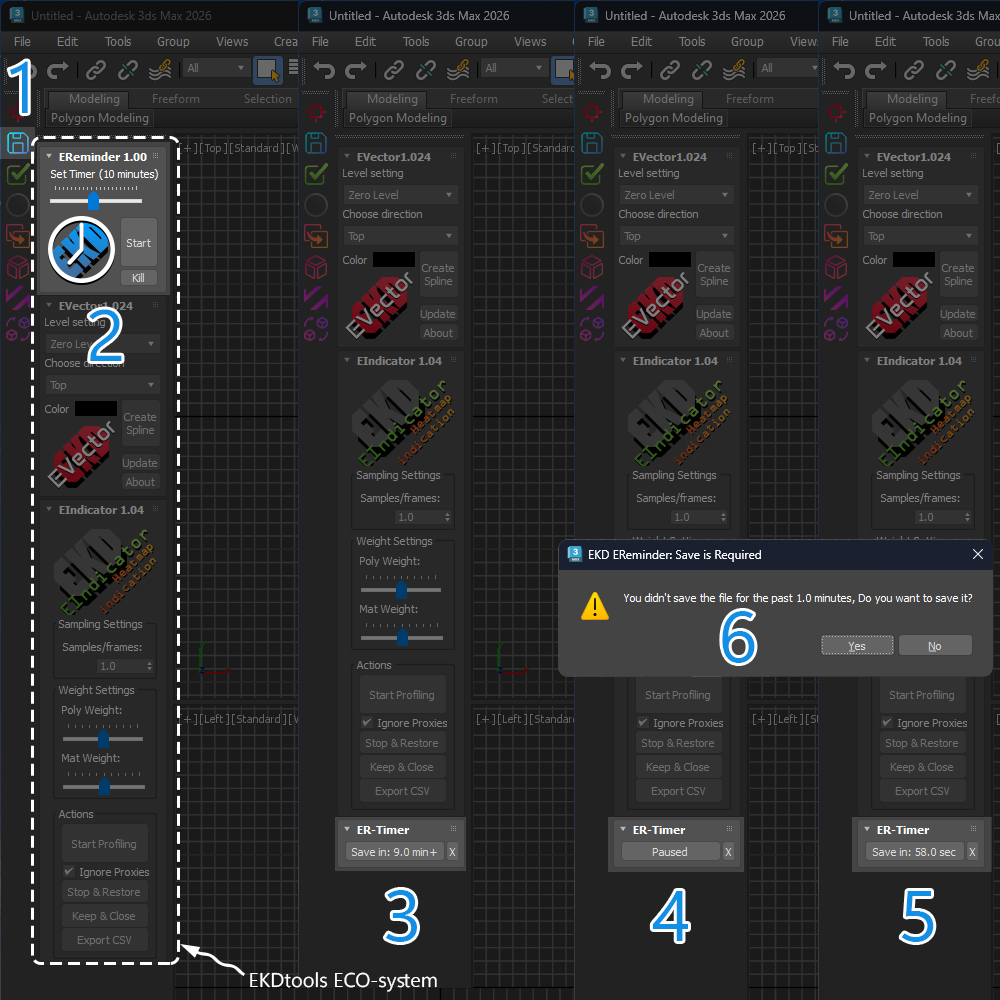Open Group menu in the EReminder window
The width and height of the screenshot is (1000, 1000).
click(x=173, y=41)
